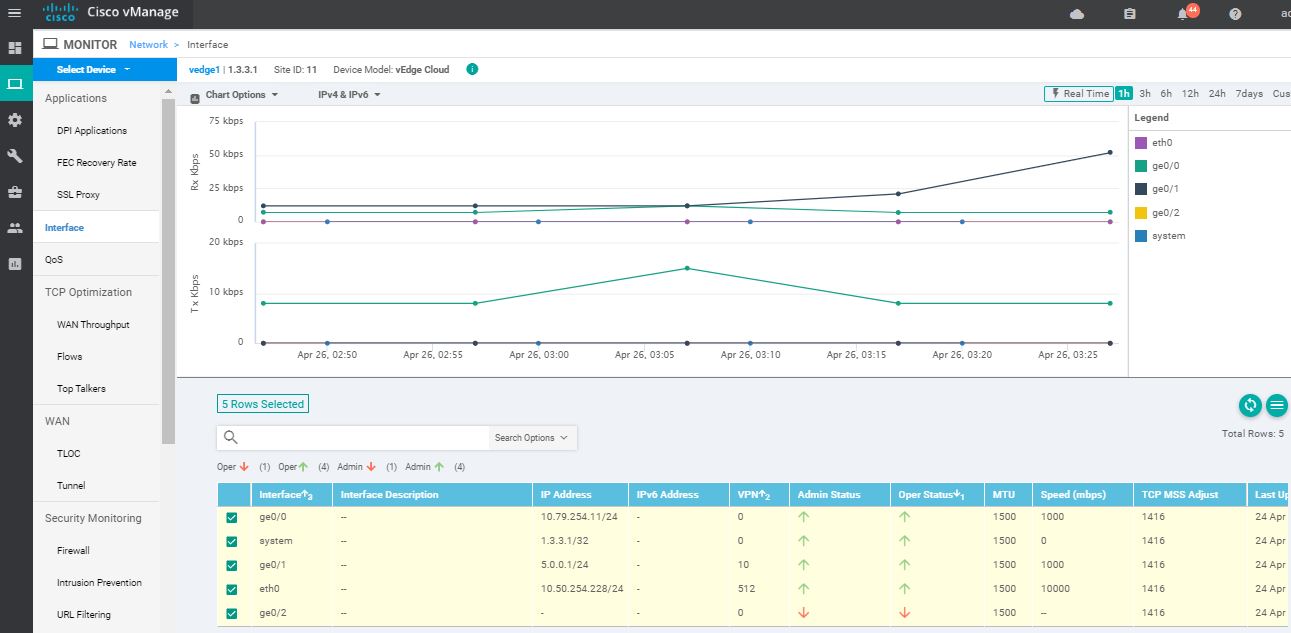
Task: Open Firewall in the left menu
Action: coord(73,551)
